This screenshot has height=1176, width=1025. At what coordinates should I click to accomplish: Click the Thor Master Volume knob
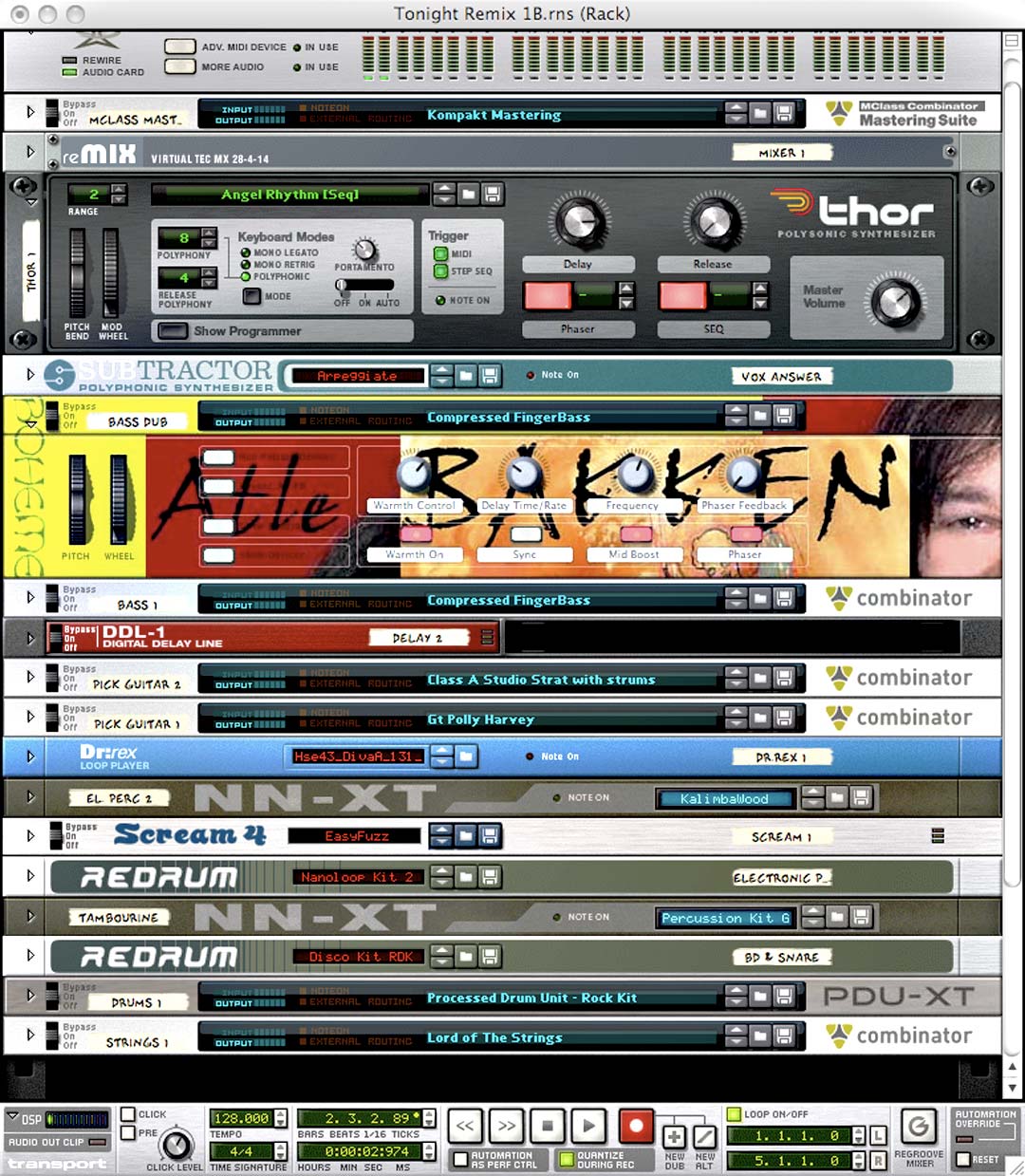point(894,303)
